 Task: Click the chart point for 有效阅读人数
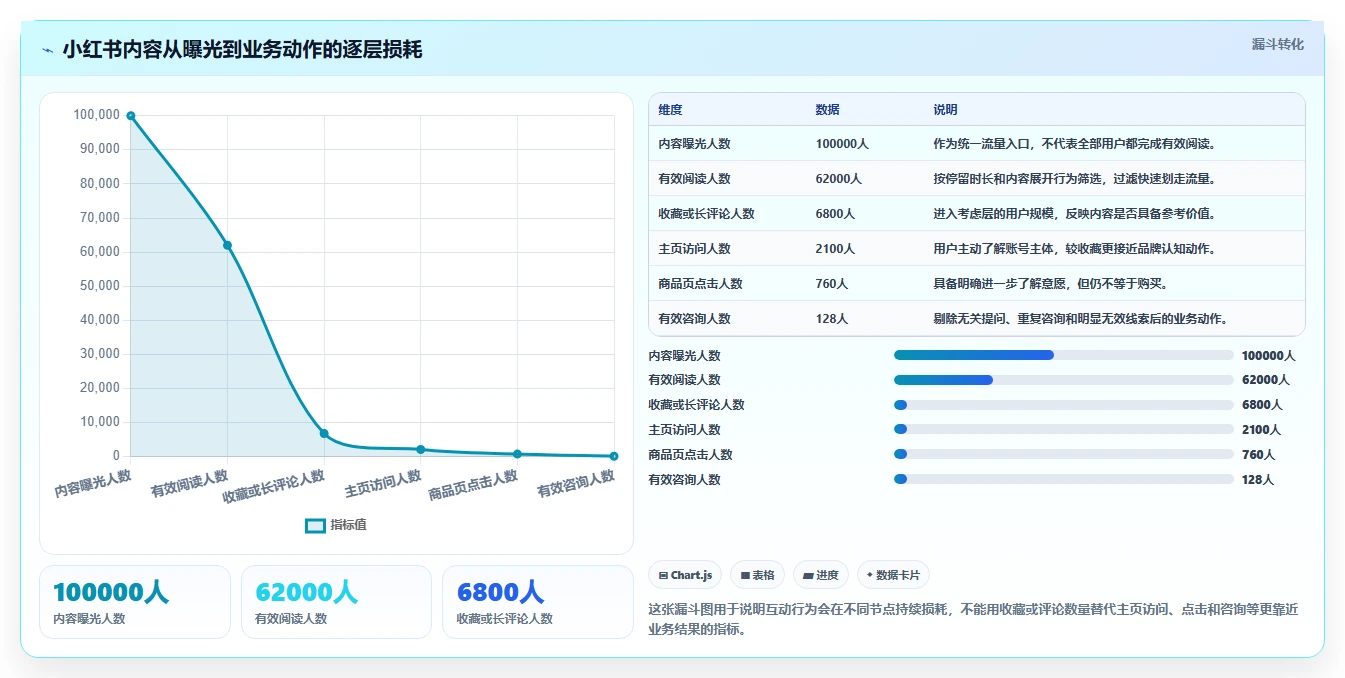click(x=227, y=245)
